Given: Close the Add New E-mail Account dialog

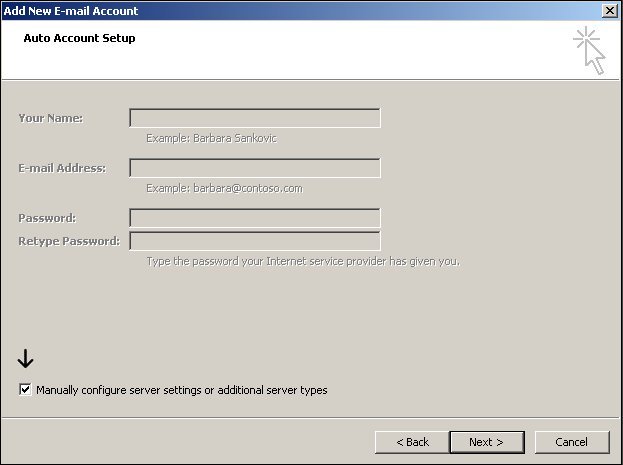Looking at the screenshot, I should click(x=609, y=10).
